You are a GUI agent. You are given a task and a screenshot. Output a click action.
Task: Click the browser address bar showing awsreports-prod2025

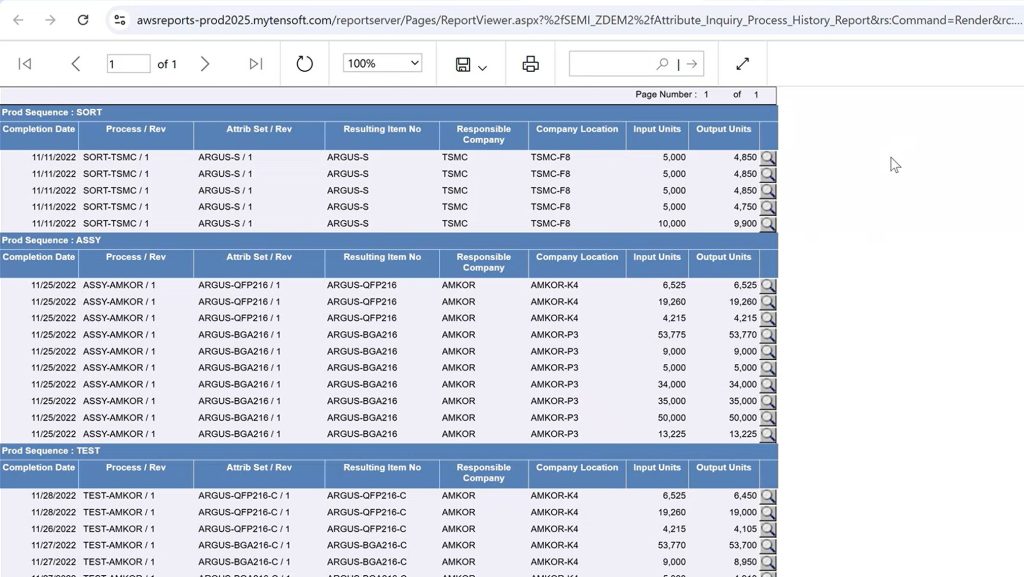click(x=400, y=18)
